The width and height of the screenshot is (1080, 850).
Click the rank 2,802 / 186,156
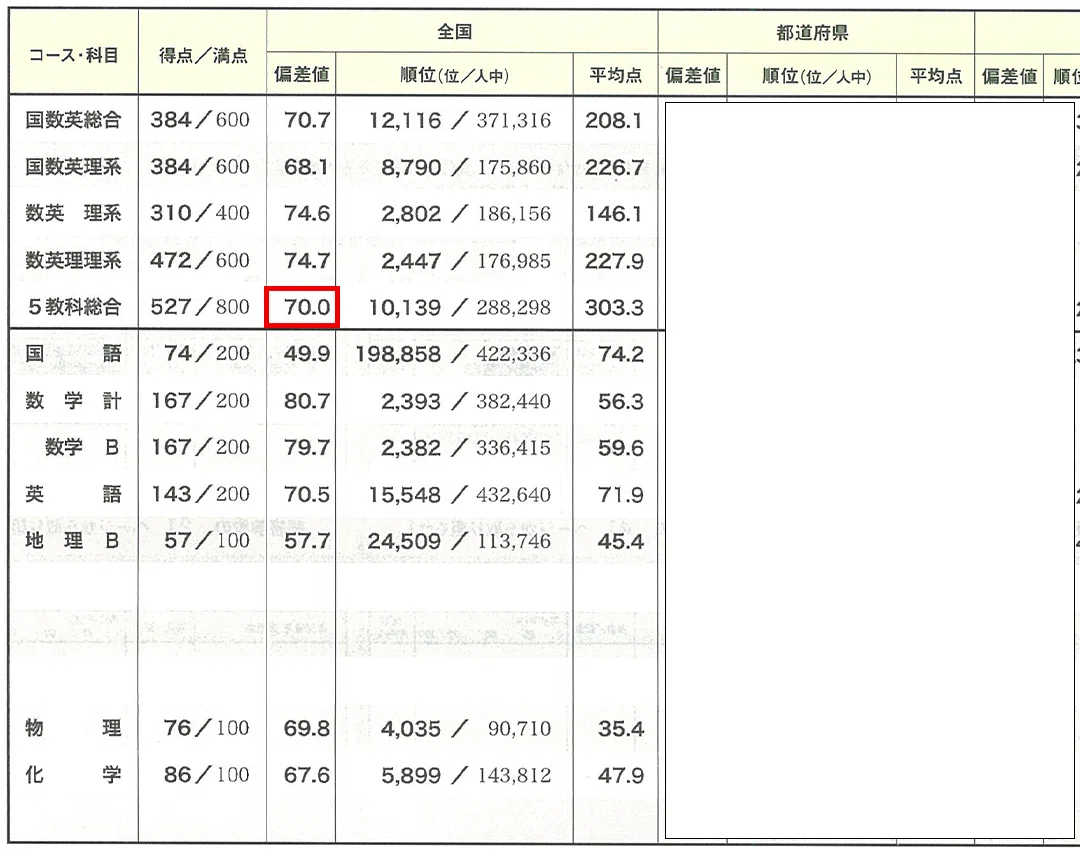coord(466,214)
